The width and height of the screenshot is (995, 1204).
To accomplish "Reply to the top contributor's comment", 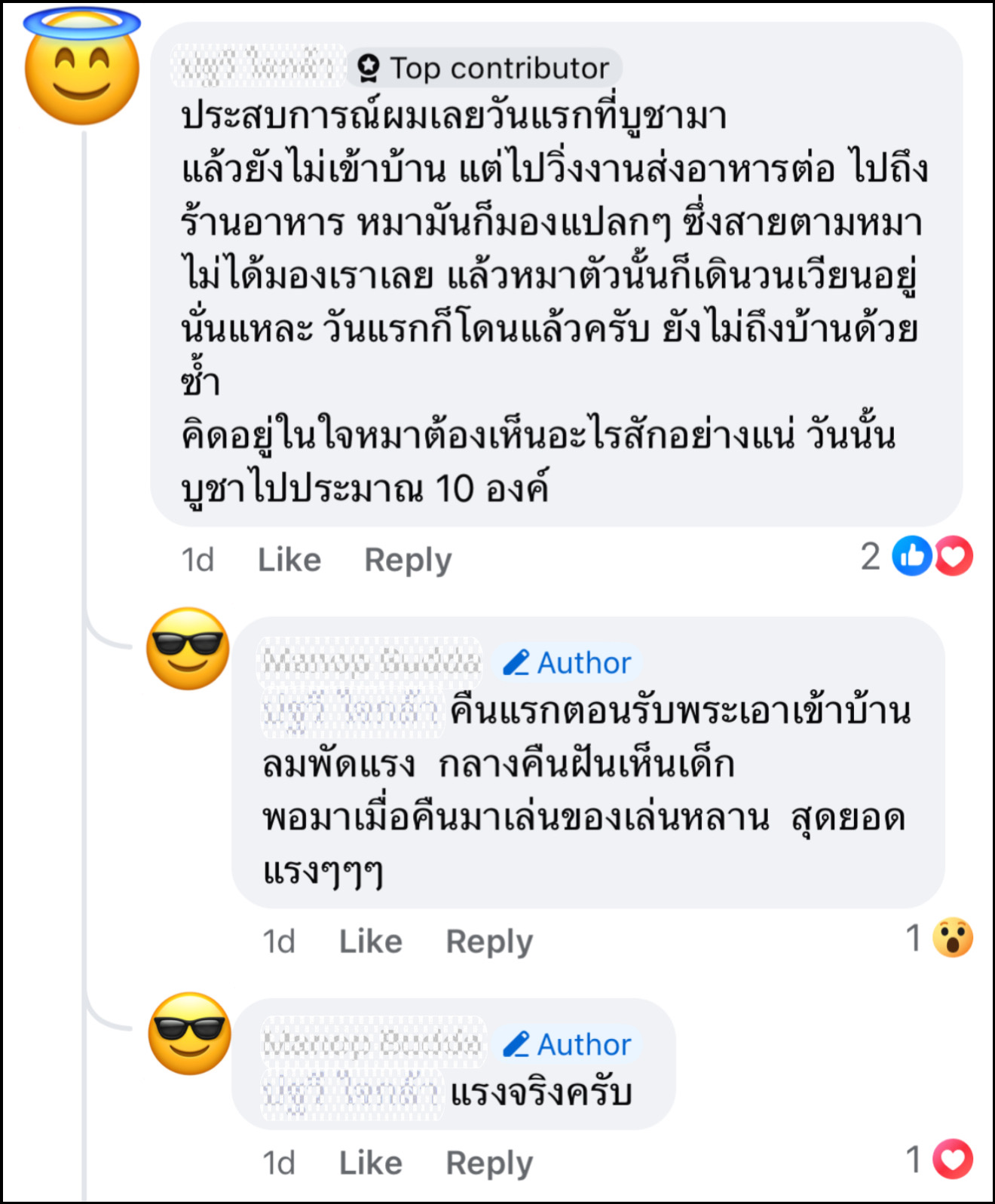I will 408,560.
